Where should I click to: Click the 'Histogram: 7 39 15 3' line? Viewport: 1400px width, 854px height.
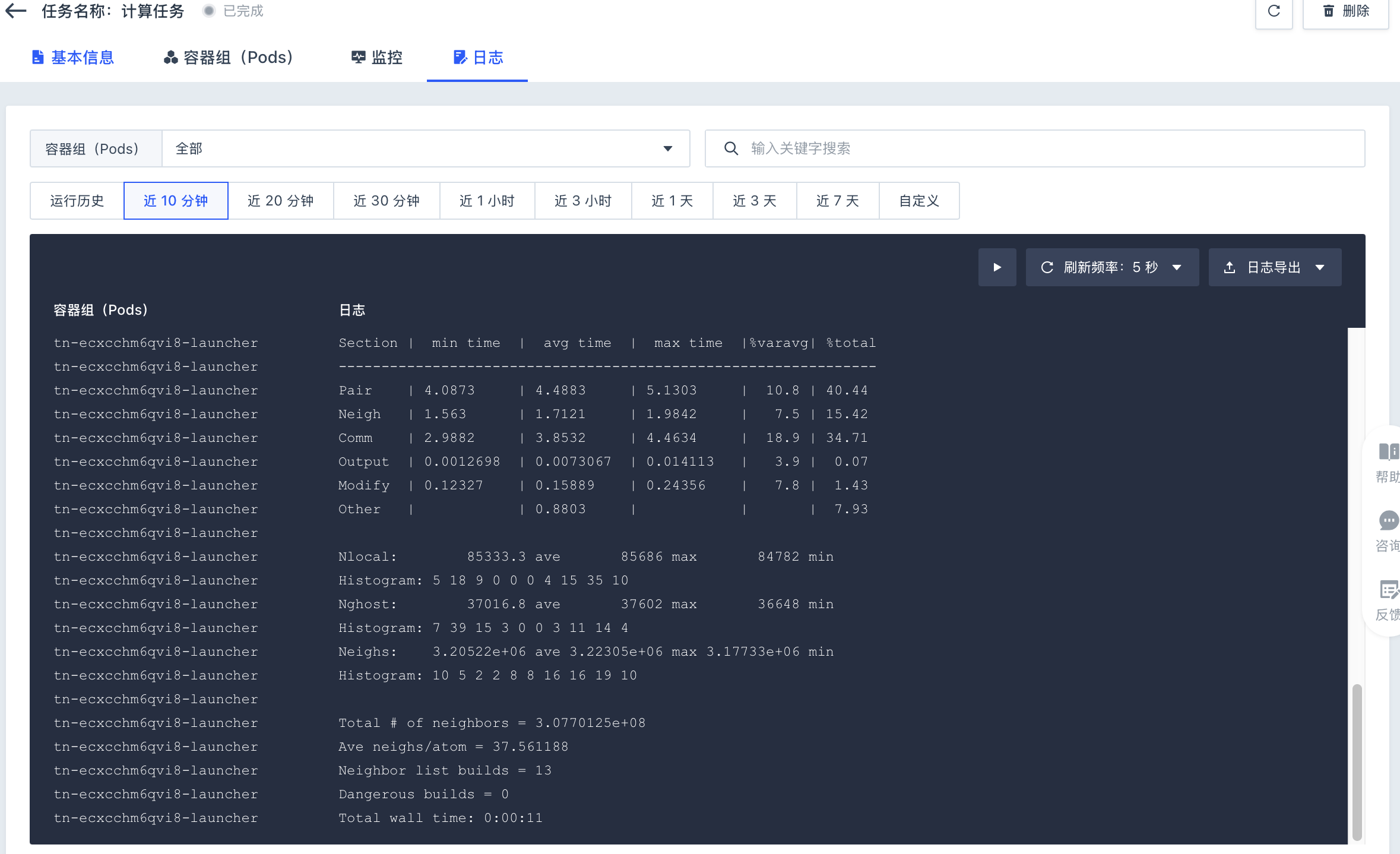tap(483, 628)
